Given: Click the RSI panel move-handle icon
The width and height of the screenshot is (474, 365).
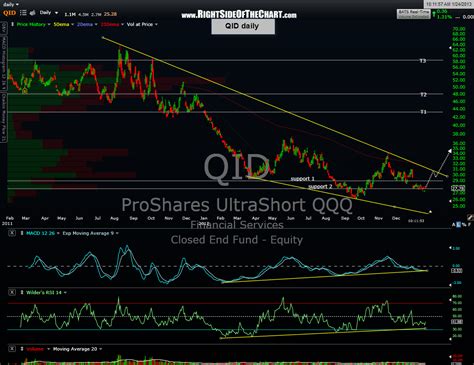Looking at the screenshot, I should [22, 292].
